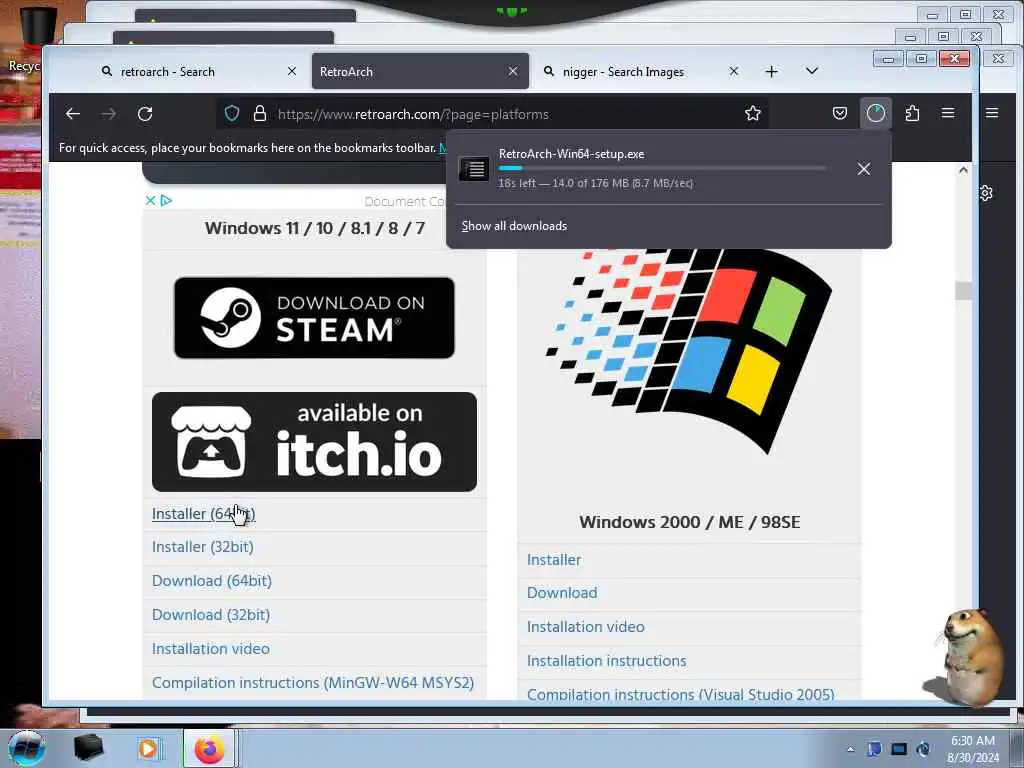
Task: Expand the list all tabs chevron
Action: [x=812, y=71]
